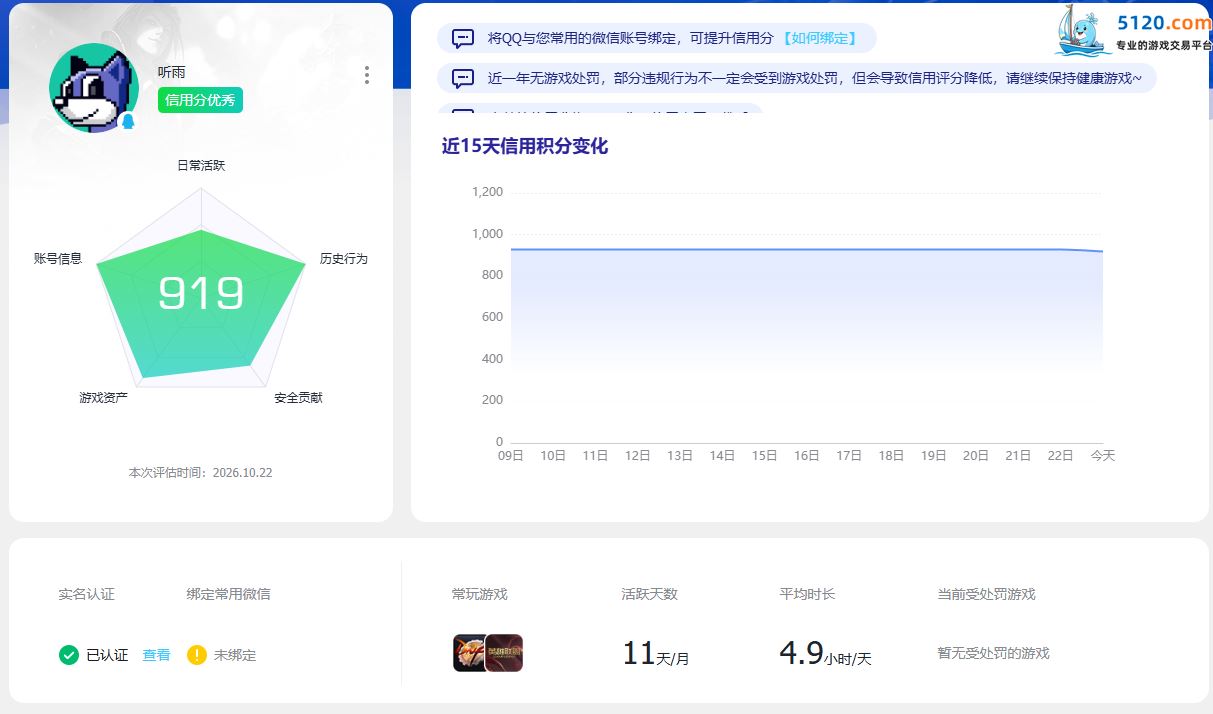Click the 4.9小时/天 average duration value
This screenshot has height=714, width=1213.
826,654
